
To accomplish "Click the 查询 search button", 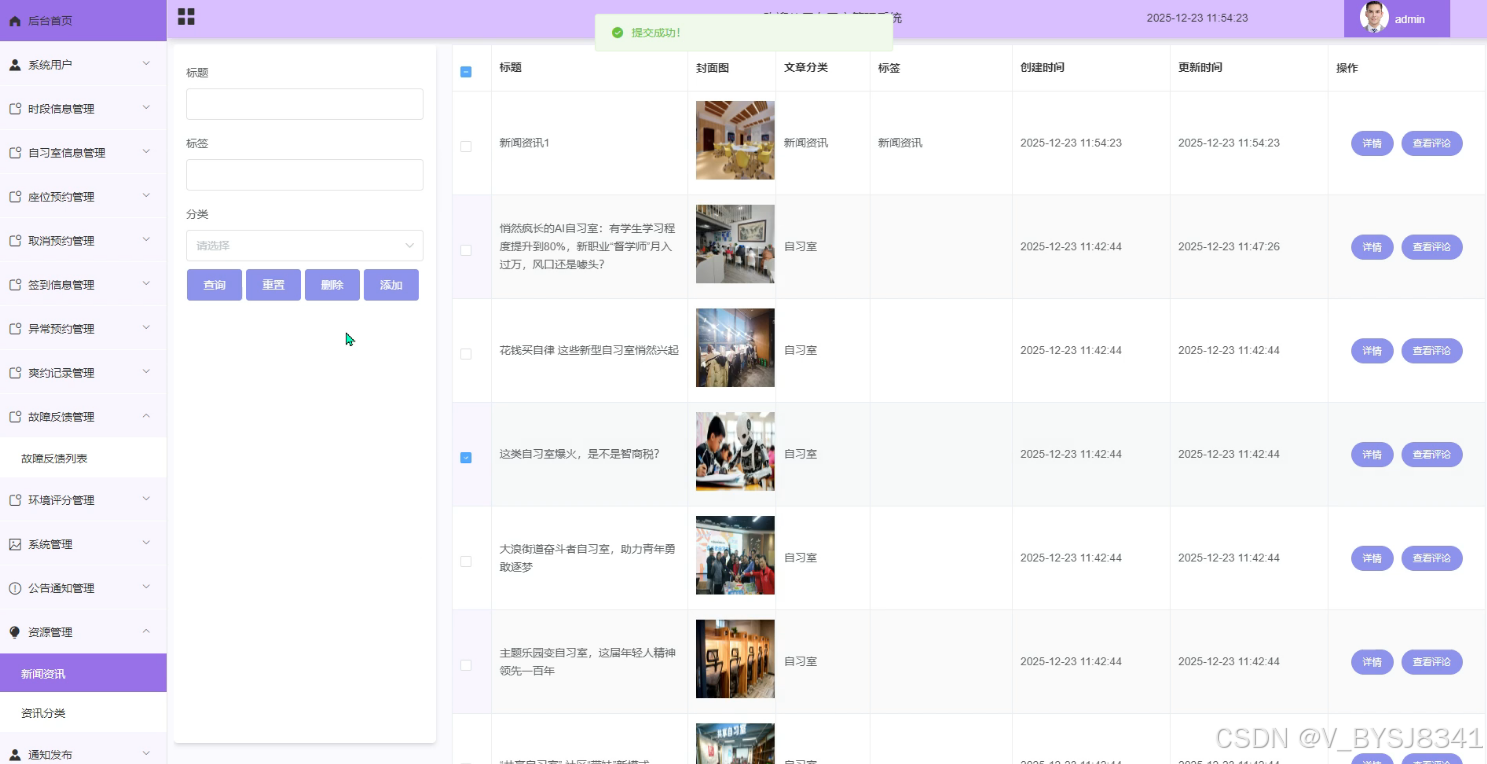I will pyautogui.click(x=214, y=285).
